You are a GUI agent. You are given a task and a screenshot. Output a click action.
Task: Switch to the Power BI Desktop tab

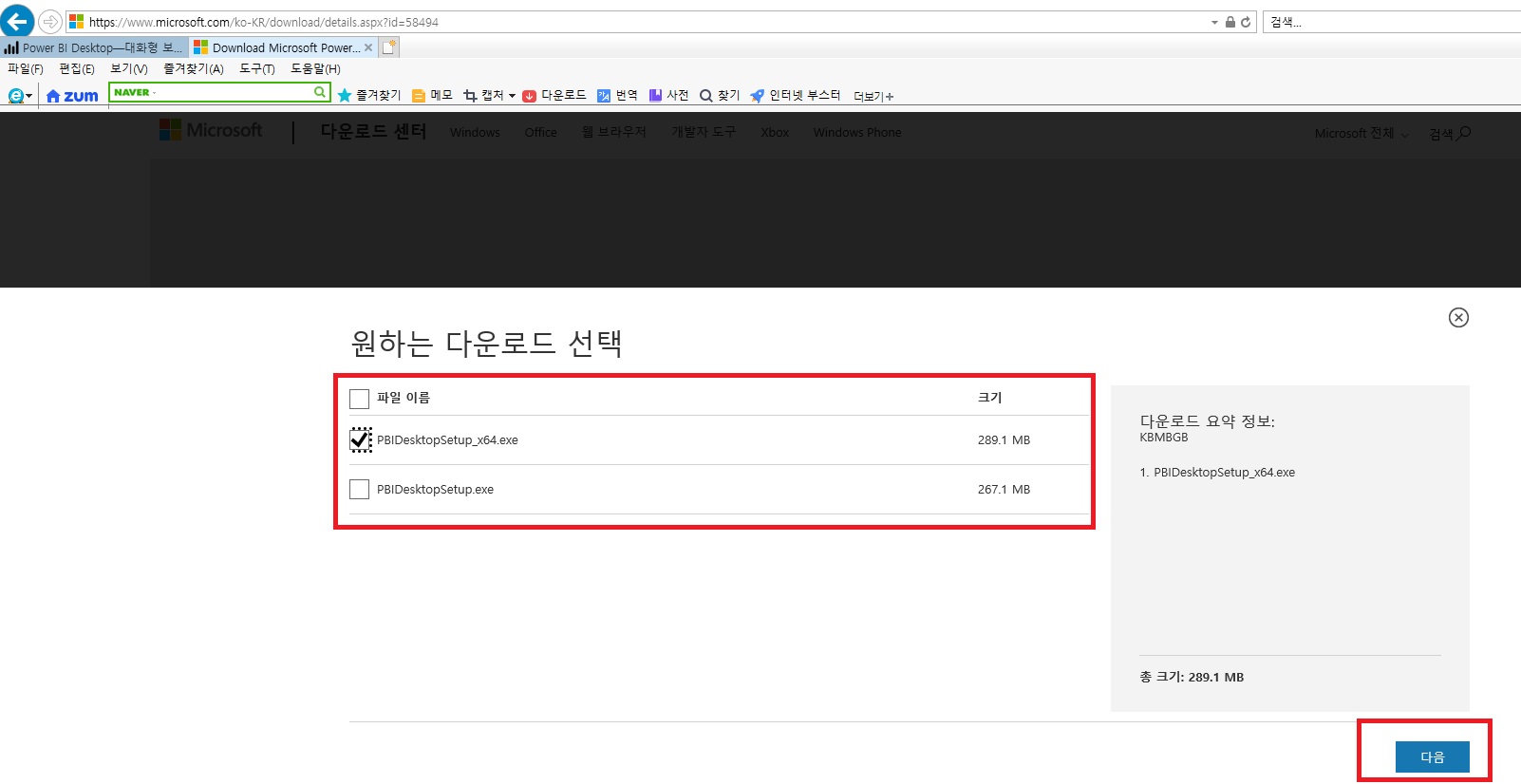94,47
